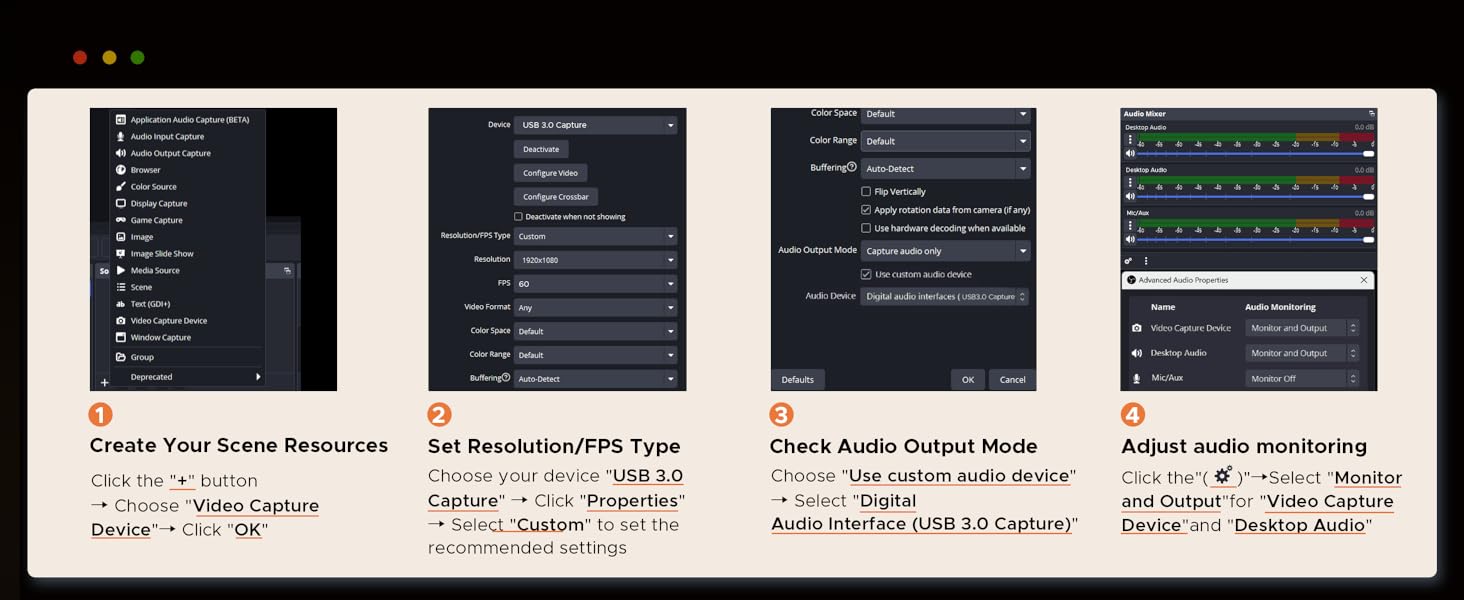Open the Resolution/FPS Type dropdown
Image resolution: width=1464 pixels, height=600 pixels.
point(595,236)
